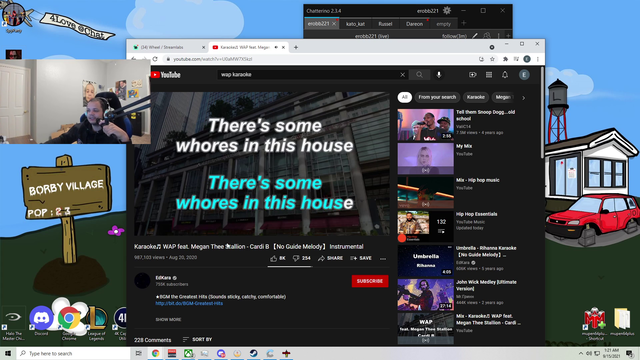Select League of Legends desktop shortcut
The height and width of the screenshot is (360, 640).
pyautogui.click(x=96, y=322)
